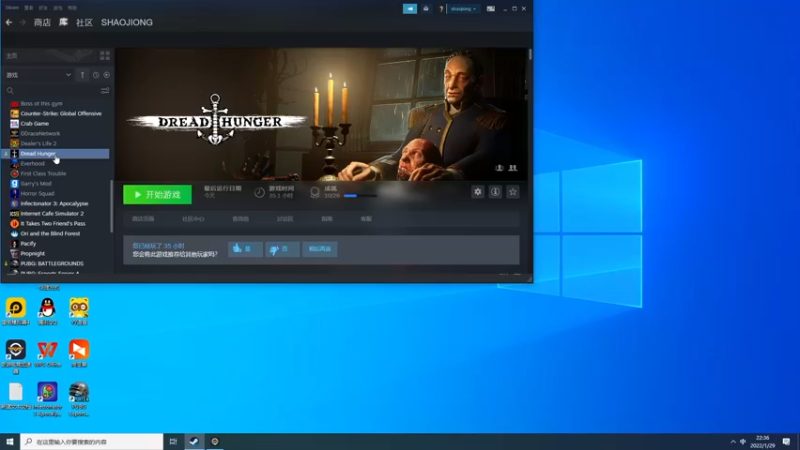The image size is (800, 450).
Task: Open the blue announcements megaphone icon
Action: click(410, 9)
